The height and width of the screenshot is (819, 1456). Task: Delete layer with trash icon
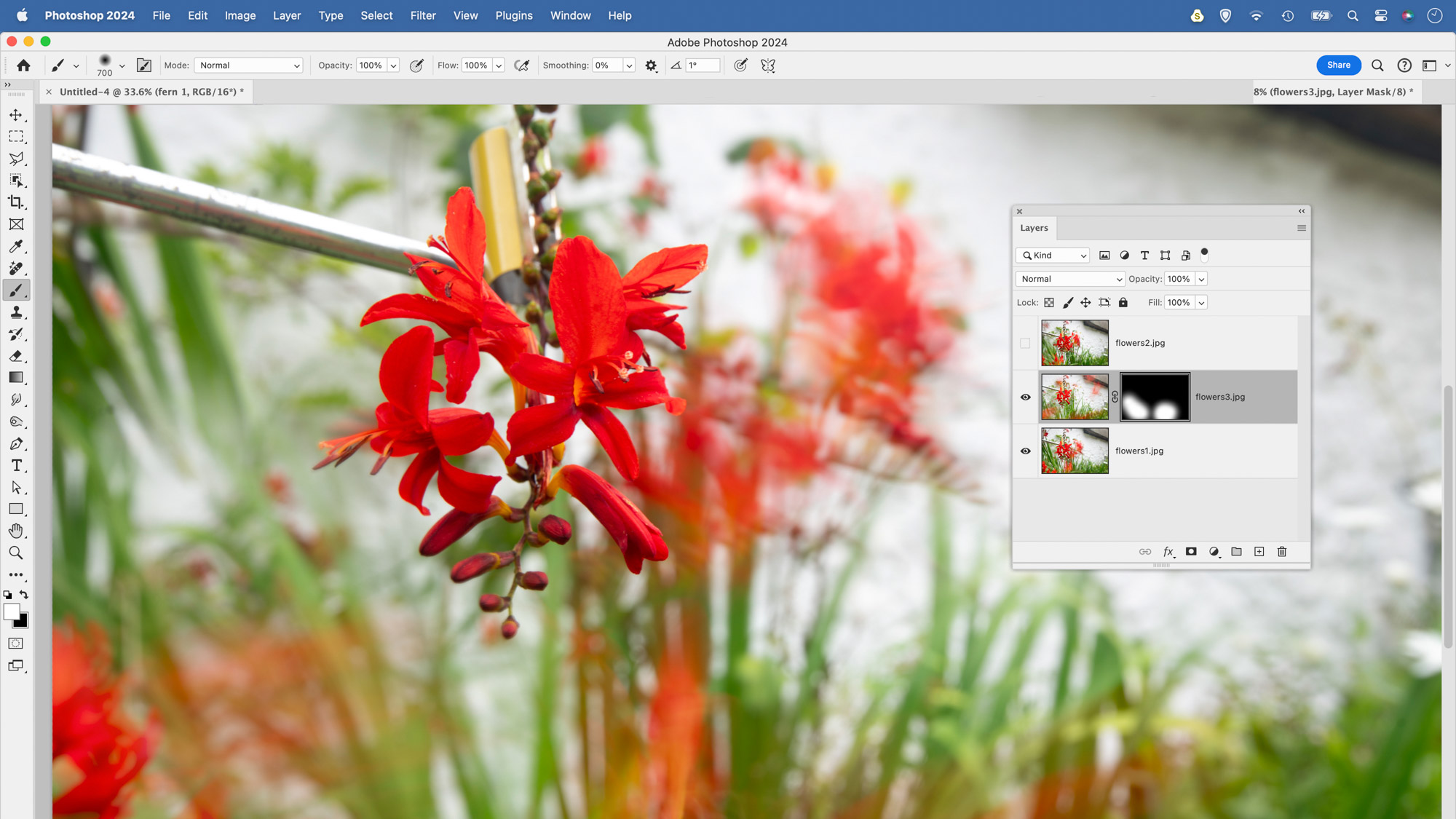(1282, 552)
